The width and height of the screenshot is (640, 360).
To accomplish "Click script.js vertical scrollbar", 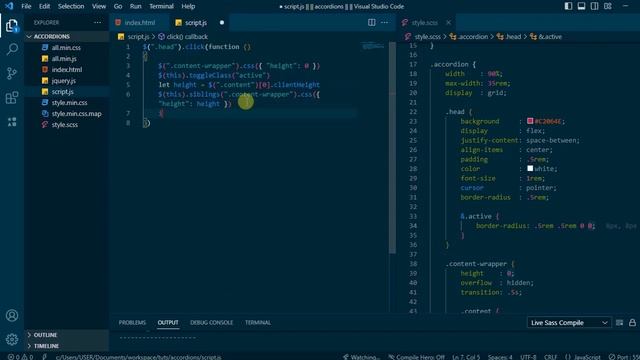I will (392, 147).
